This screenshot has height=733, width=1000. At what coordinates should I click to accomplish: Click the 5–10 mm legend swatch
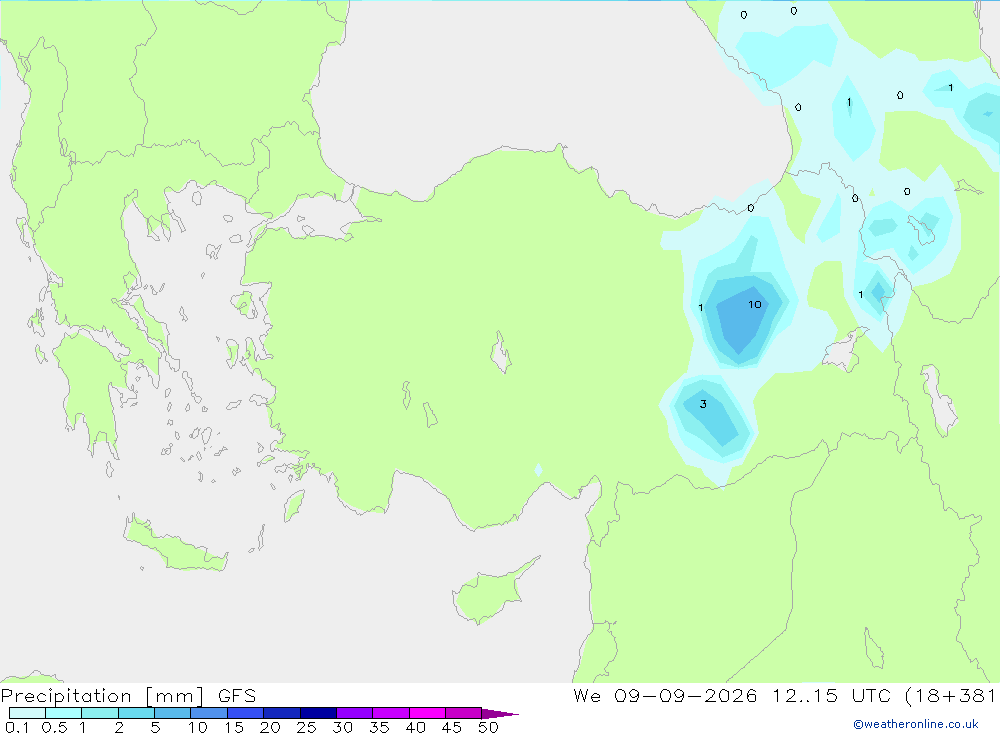coord(172,713)
